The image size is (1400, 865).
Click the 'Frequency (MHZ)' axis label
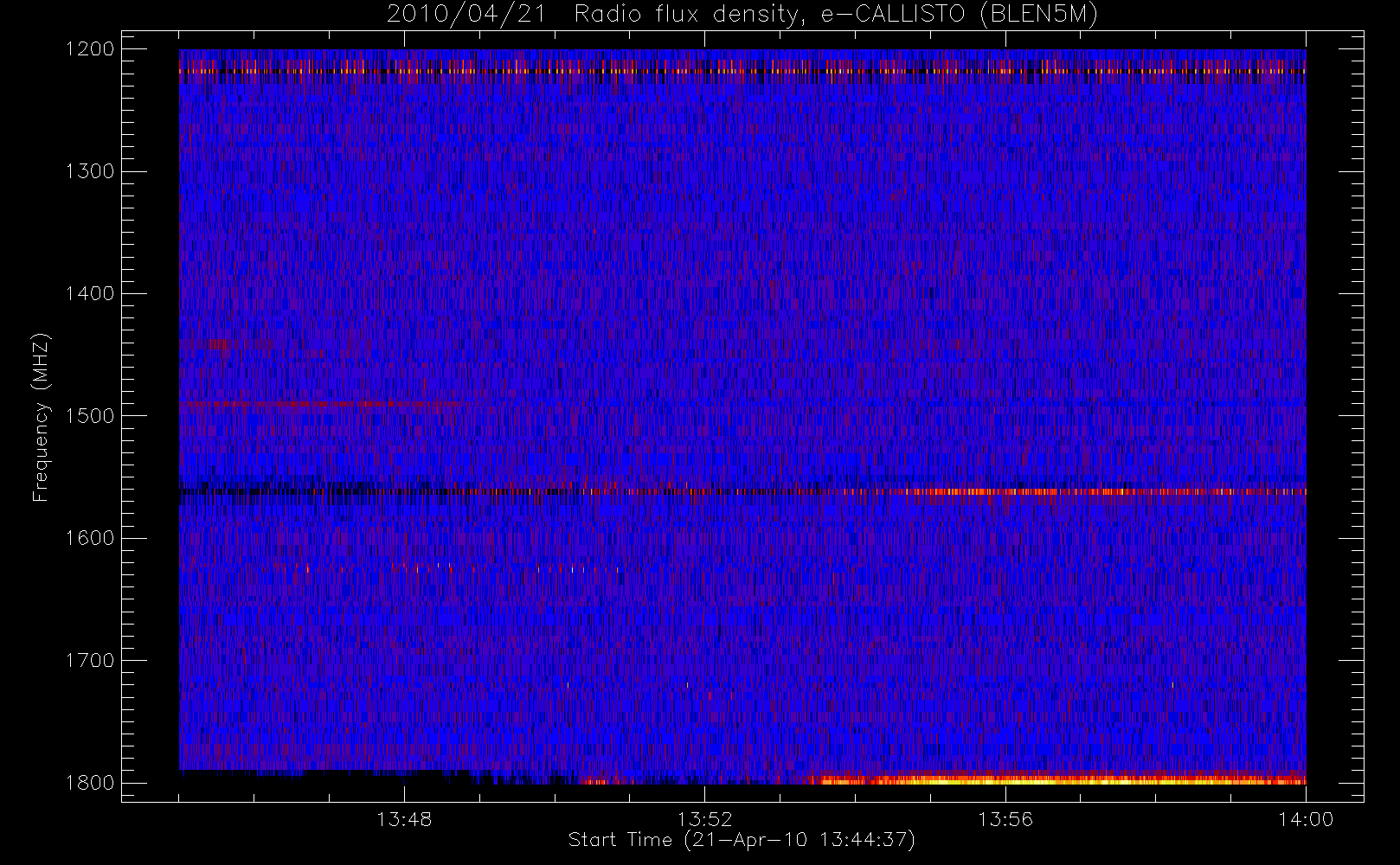(x=41, y=417)
